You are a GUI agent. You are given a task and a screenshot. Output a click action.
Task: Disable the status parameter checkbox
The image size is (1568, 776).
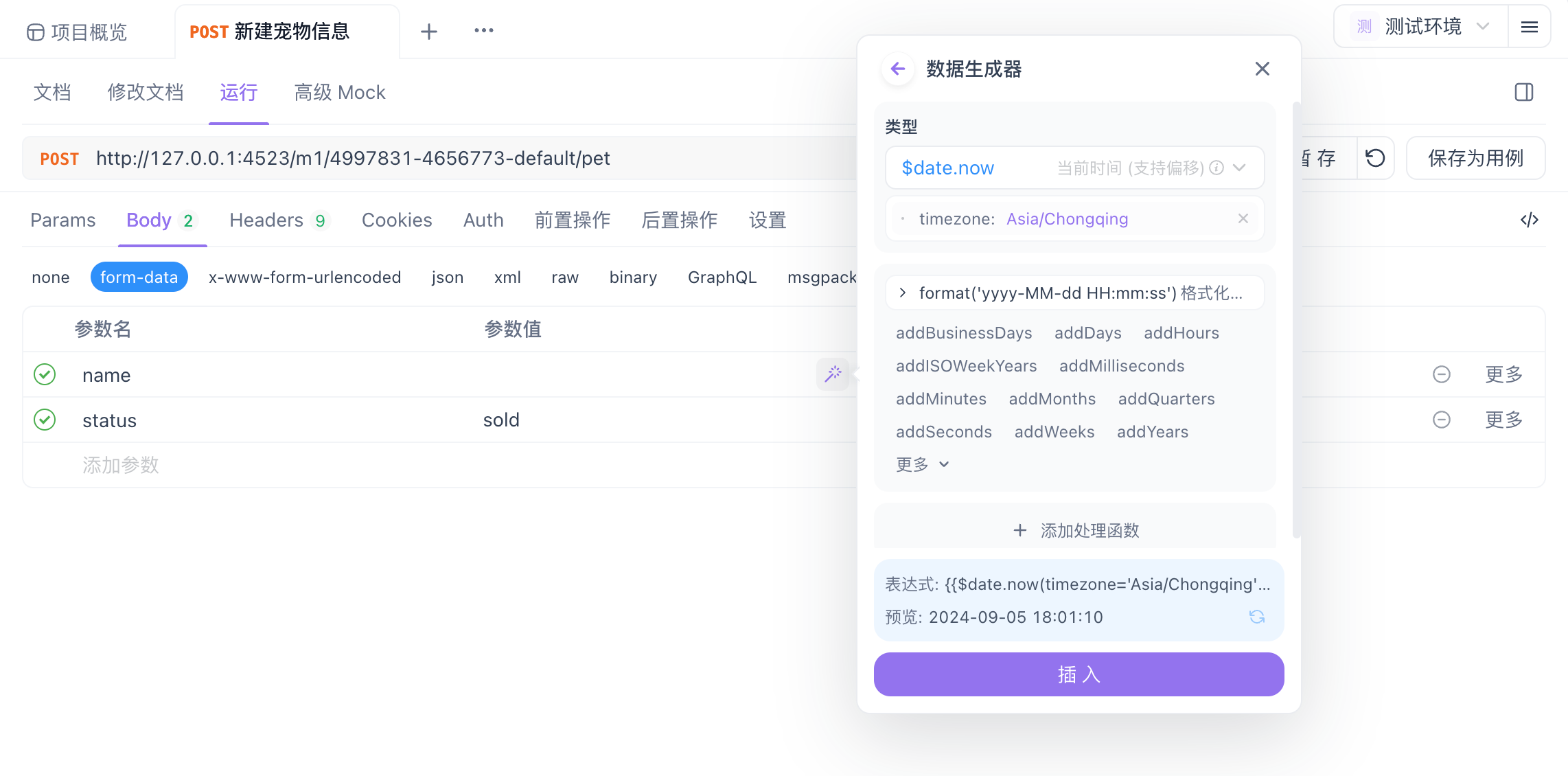coord(44,420)
